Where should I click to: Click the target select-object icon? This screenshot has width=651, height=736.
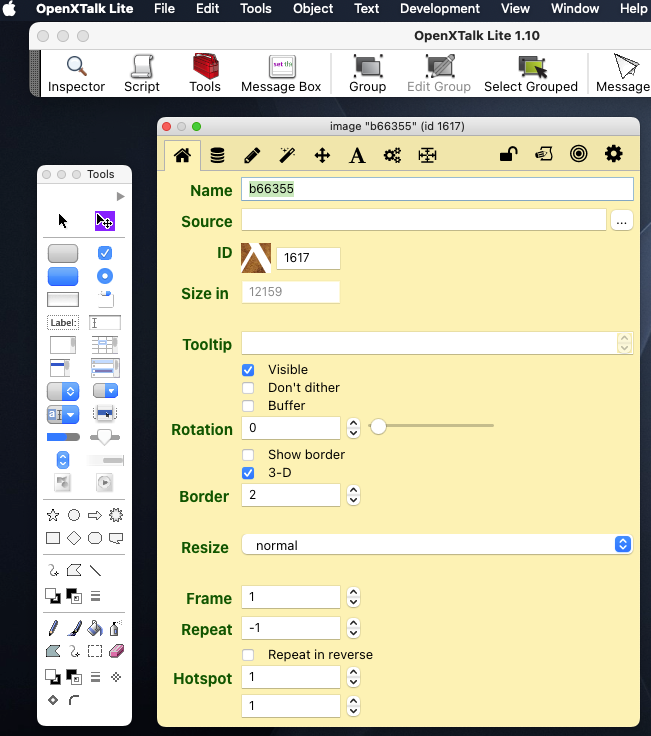579,154
